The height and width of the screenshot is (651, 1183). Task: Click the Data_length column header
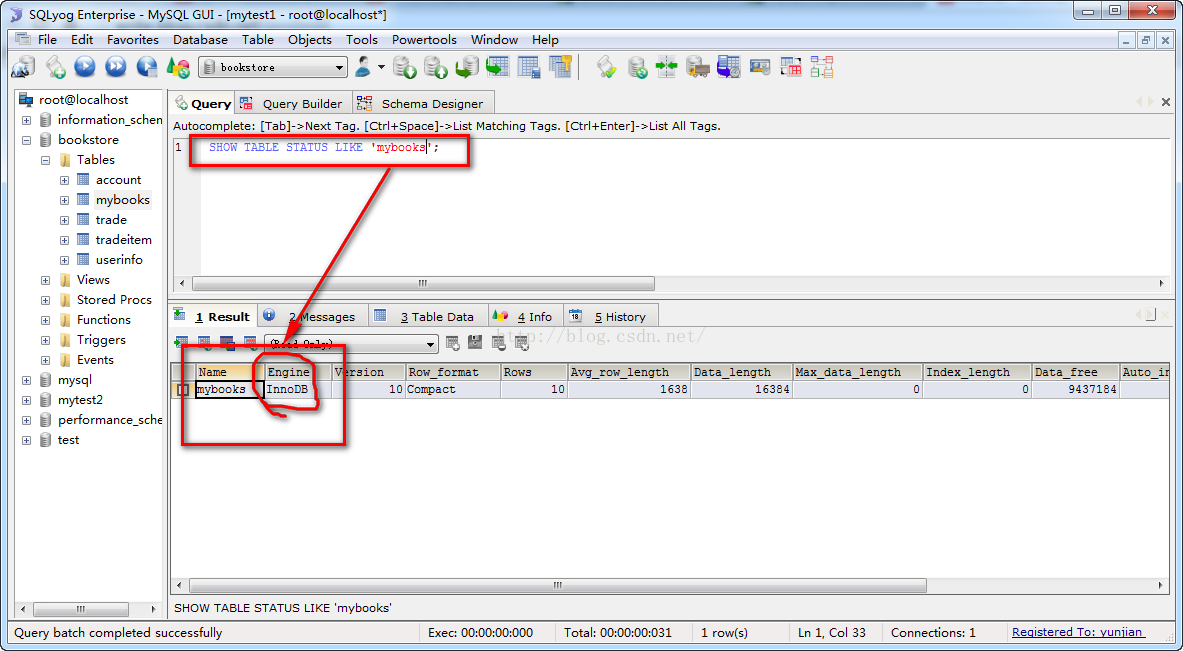pos(741,372)
